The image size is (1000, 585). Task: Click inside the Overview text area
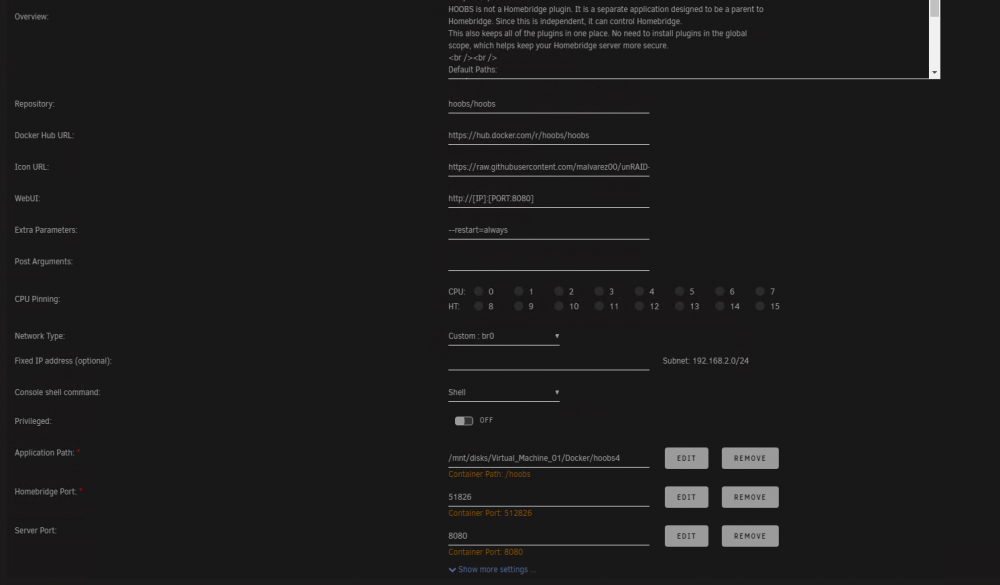[x=688, y=38]
